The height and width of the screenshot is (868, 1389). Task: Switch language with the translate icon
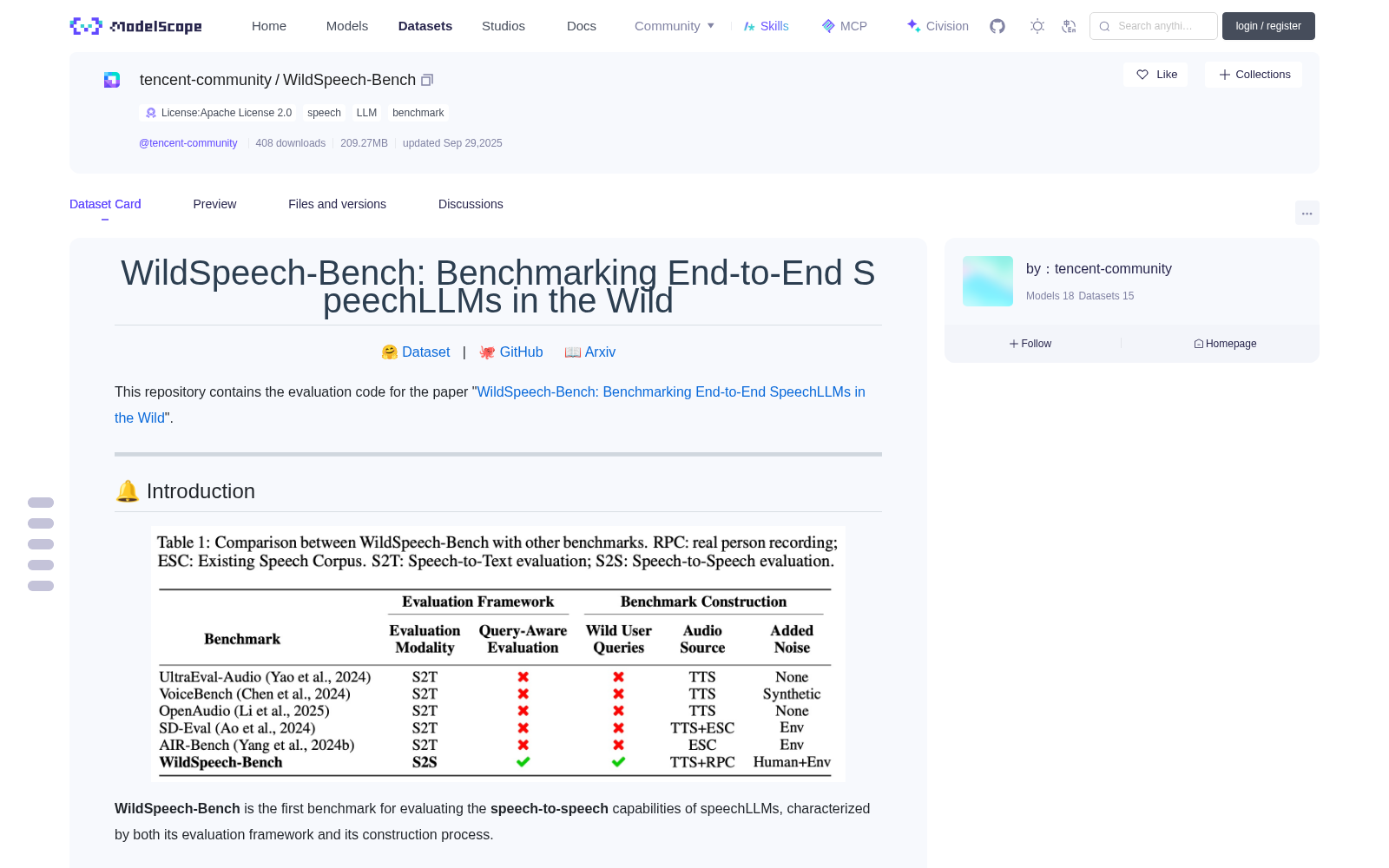coord(1069,26)
